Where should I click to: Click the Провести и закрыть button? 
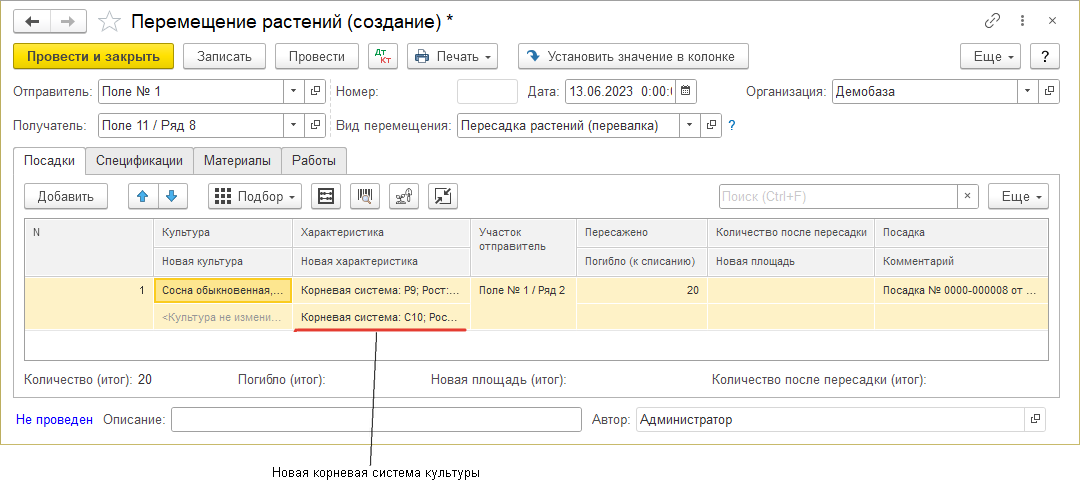tap(94, 56)
